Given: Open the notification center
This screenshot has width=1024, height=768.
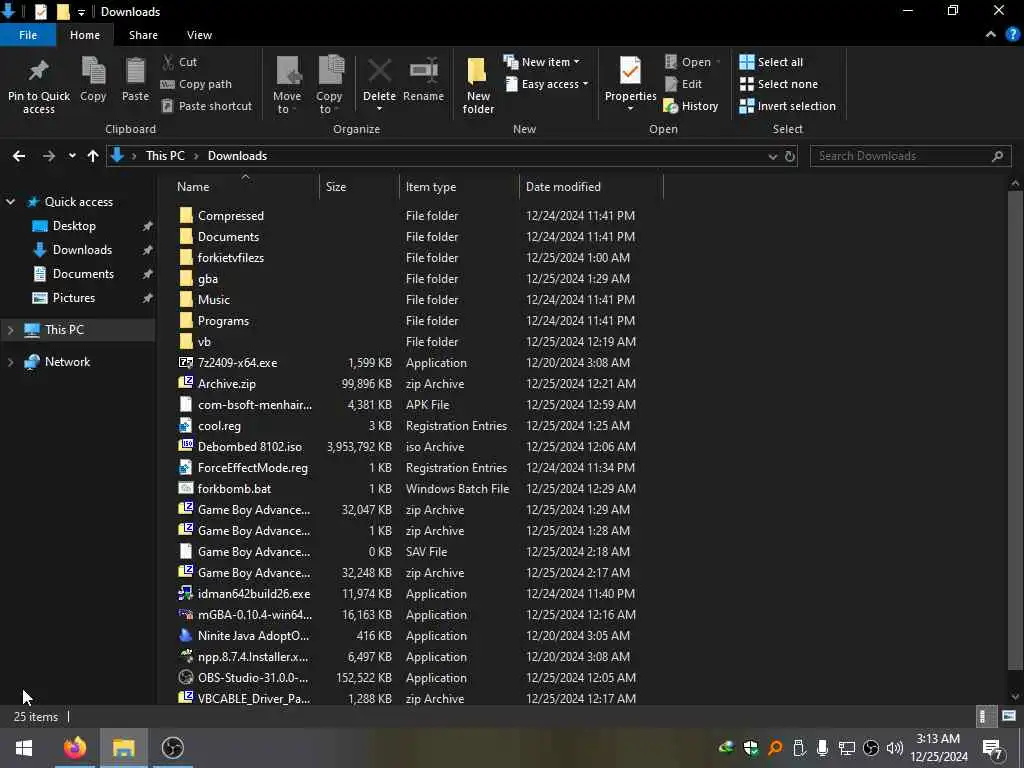Looking at the screenshot, I should pos(993,748).
